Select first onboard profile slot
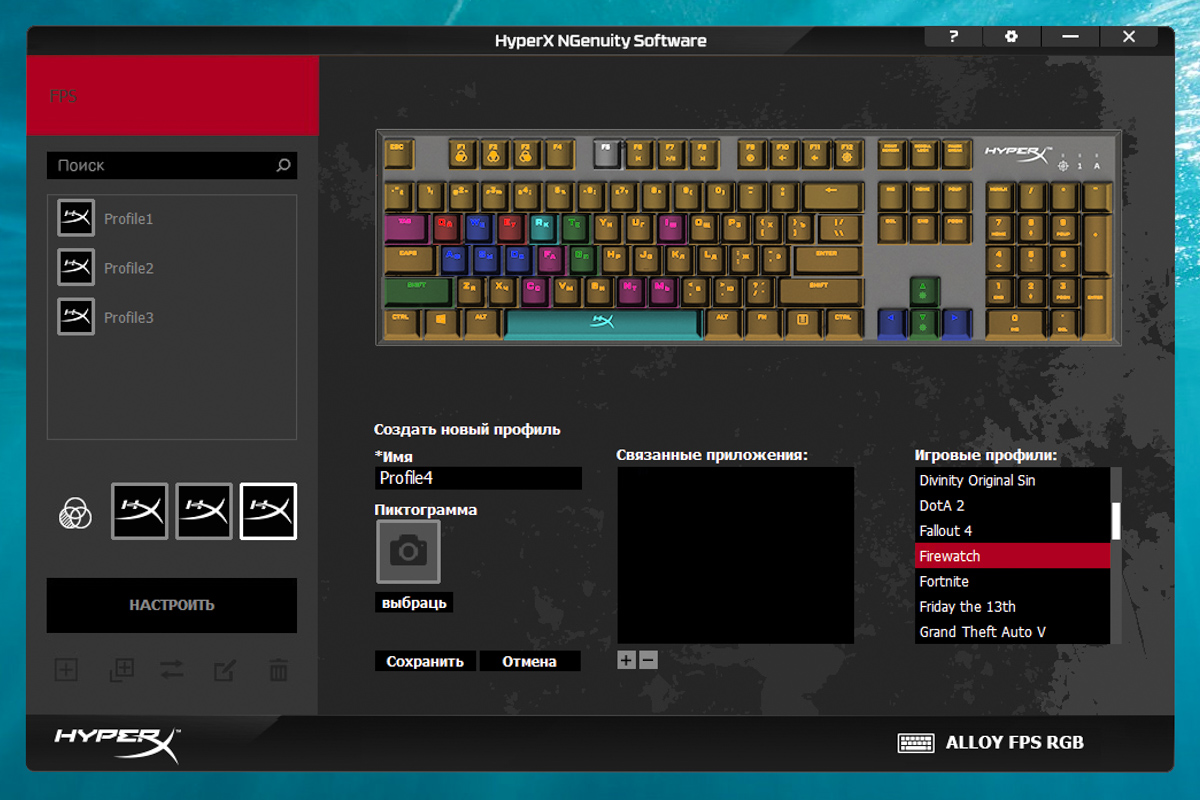The height and width of the screenshot is (800, 1200). click(140, 512)
